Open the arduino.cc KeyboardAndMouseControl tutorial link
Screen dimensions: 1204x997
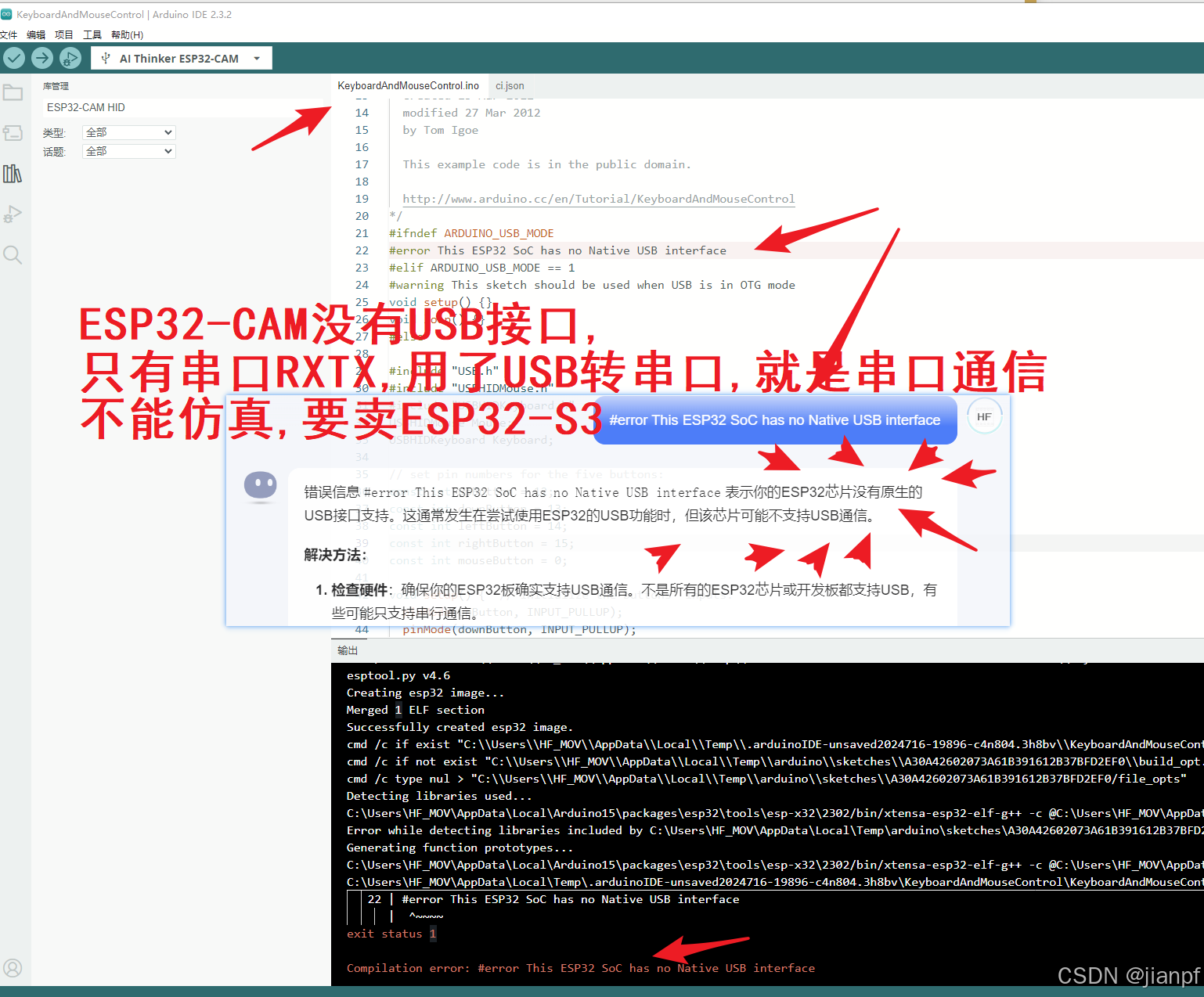coord(599,199)
